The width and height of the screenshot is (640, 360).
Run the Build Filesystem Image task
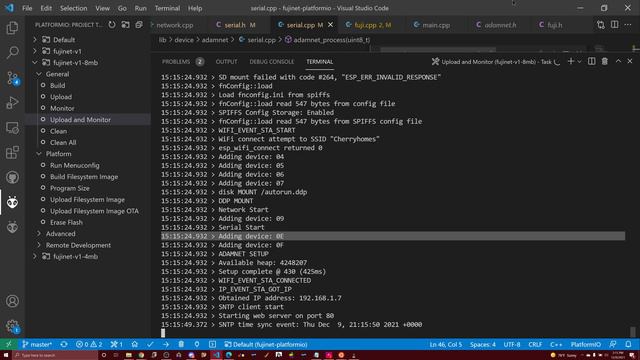[x=84, y=177]
